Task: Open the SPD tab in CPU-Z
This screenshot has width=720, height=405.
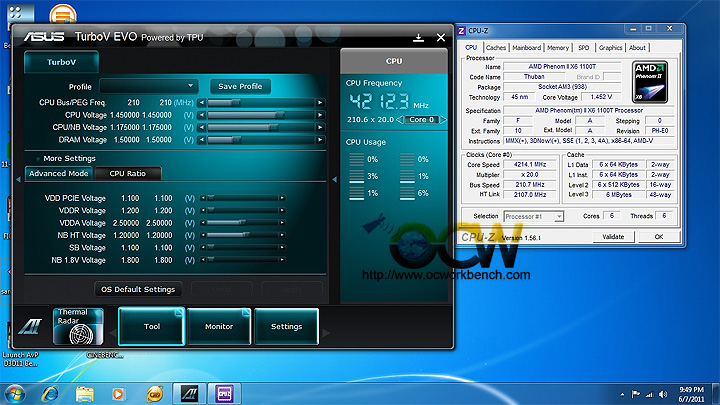Action: [x=583, y=48]
